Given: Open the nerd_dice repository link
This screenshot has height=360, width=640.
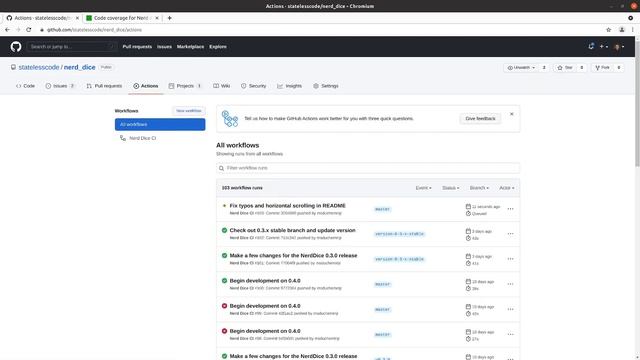Looking at the screenshot, I should [80, 67].
